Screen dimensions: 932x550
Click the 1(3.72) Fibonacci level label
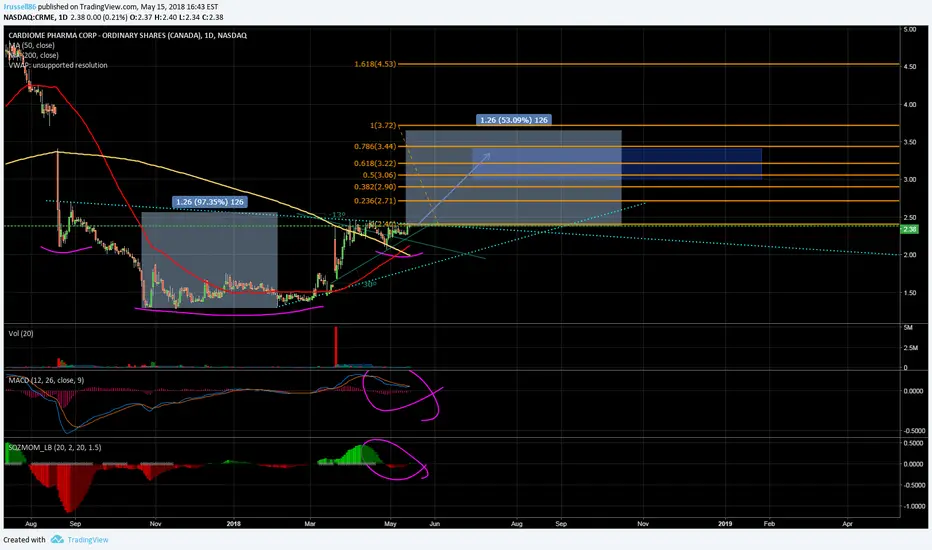click(383, 125)
